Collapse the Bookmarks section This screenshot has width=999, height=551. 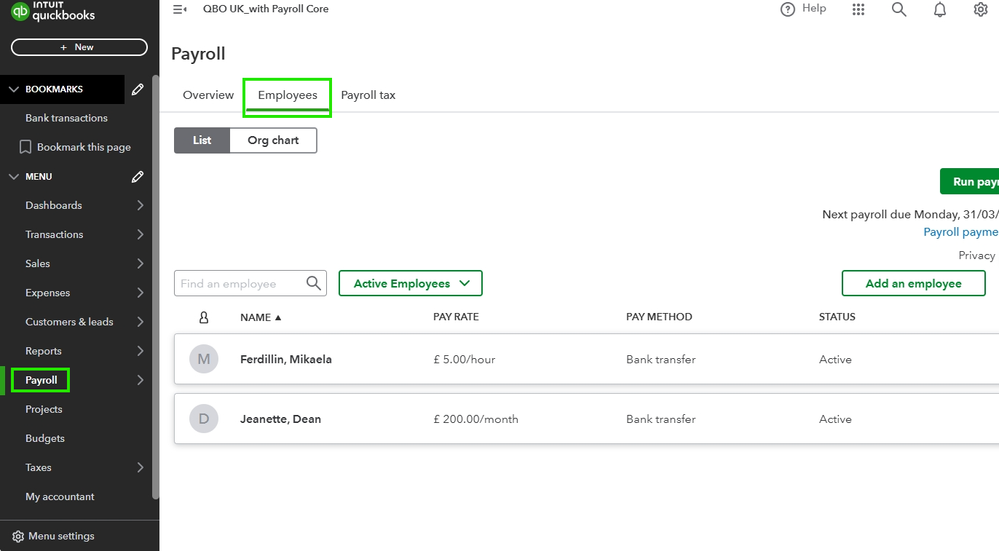point(14,89)
